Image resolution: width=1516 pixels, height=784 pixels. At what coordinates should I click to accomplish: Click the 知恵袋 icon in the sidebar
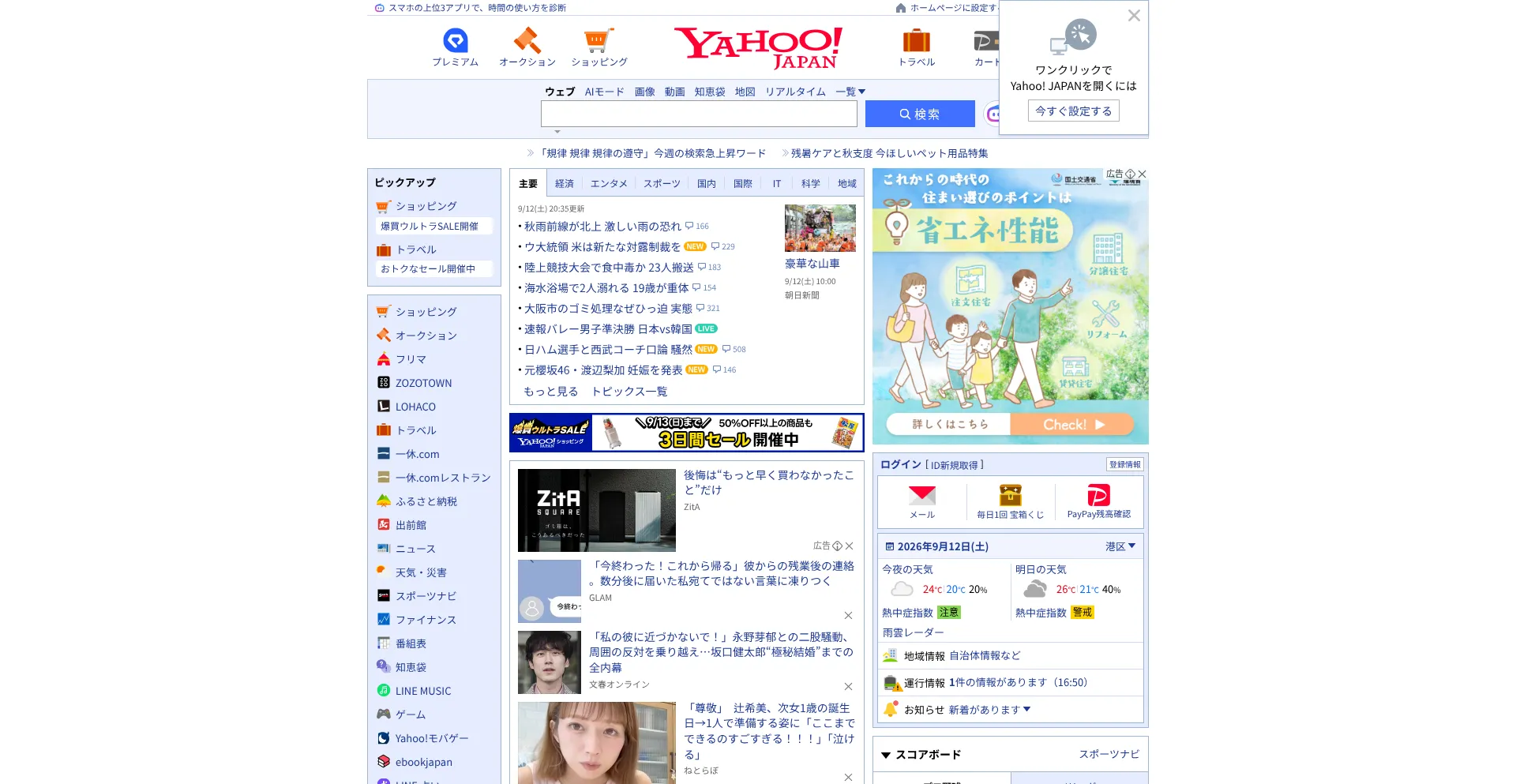pyautogui.click(x=384, y=667)
